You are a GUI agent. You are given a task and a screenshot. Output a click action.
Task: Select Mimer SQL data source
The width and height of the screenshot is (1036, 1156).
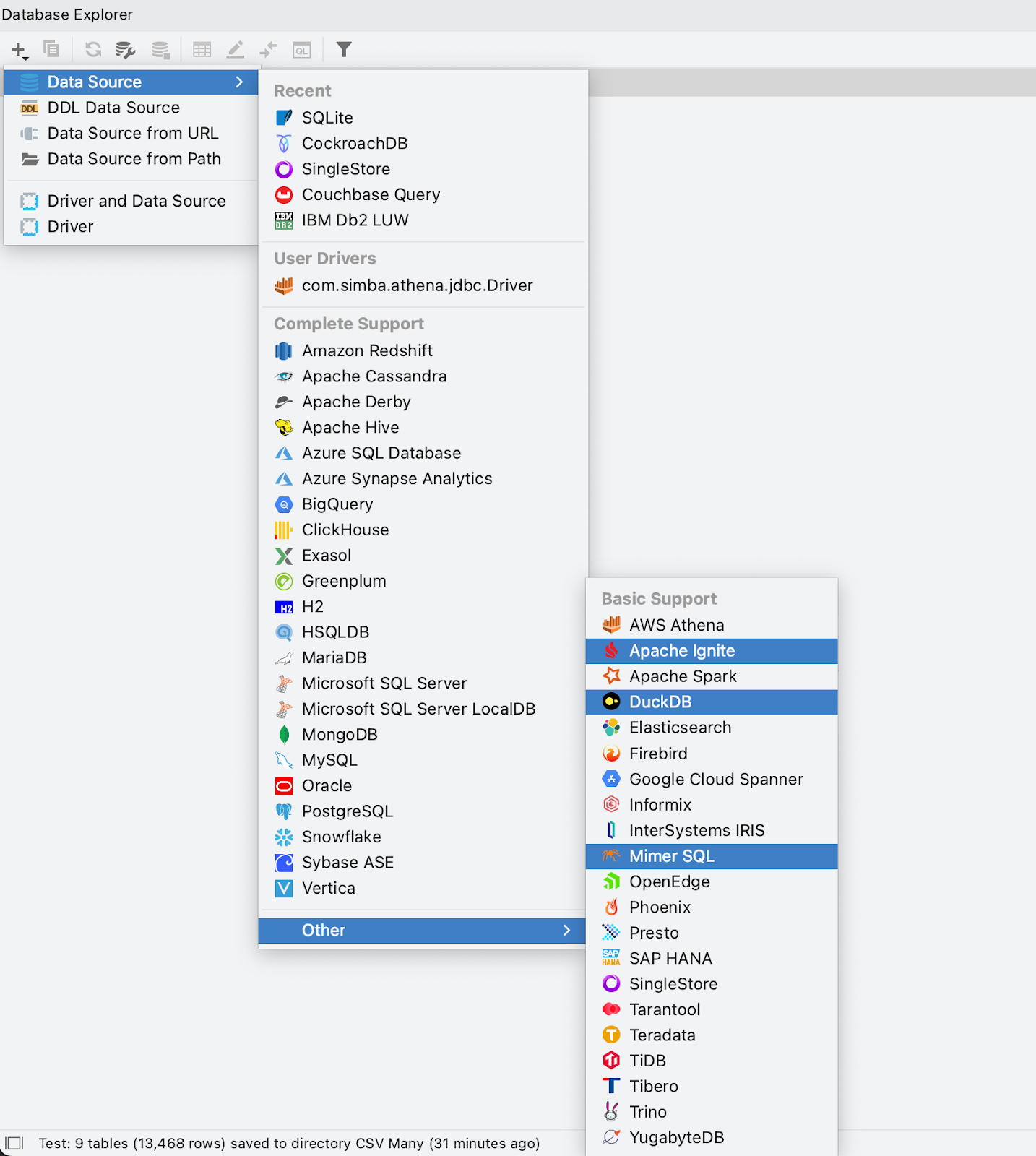712,856
